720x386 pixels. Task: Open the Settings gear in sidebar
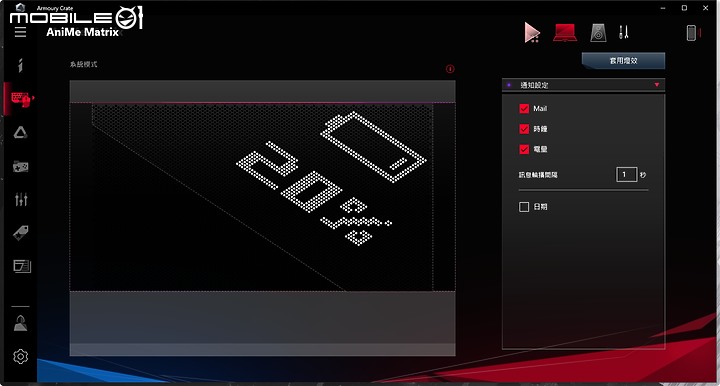pos(21,356)
